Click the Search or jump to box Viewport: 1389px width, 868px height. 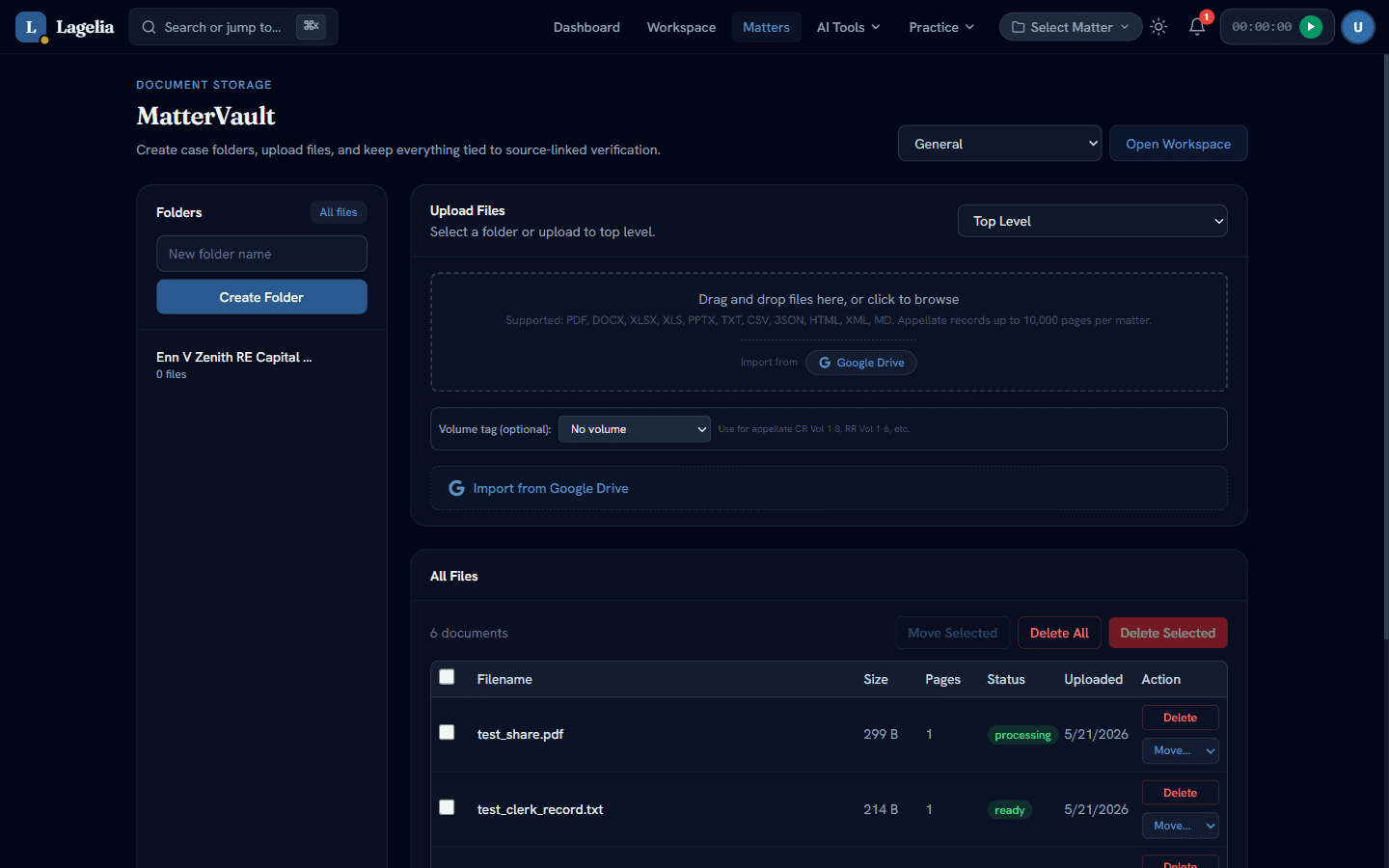tap(233, 27)
